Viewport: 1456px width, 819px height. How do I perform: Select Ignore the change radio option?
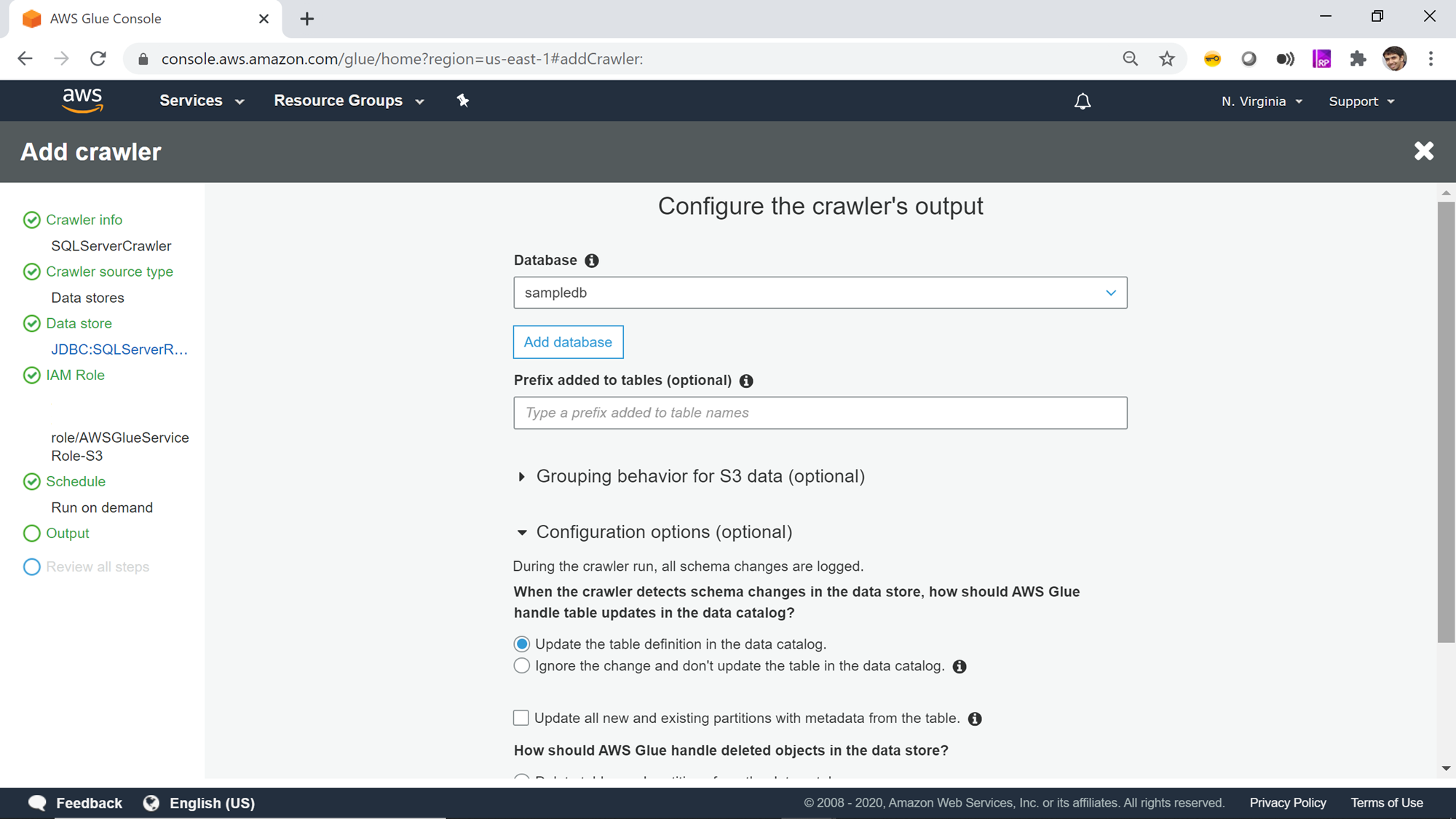pos(521,666)
